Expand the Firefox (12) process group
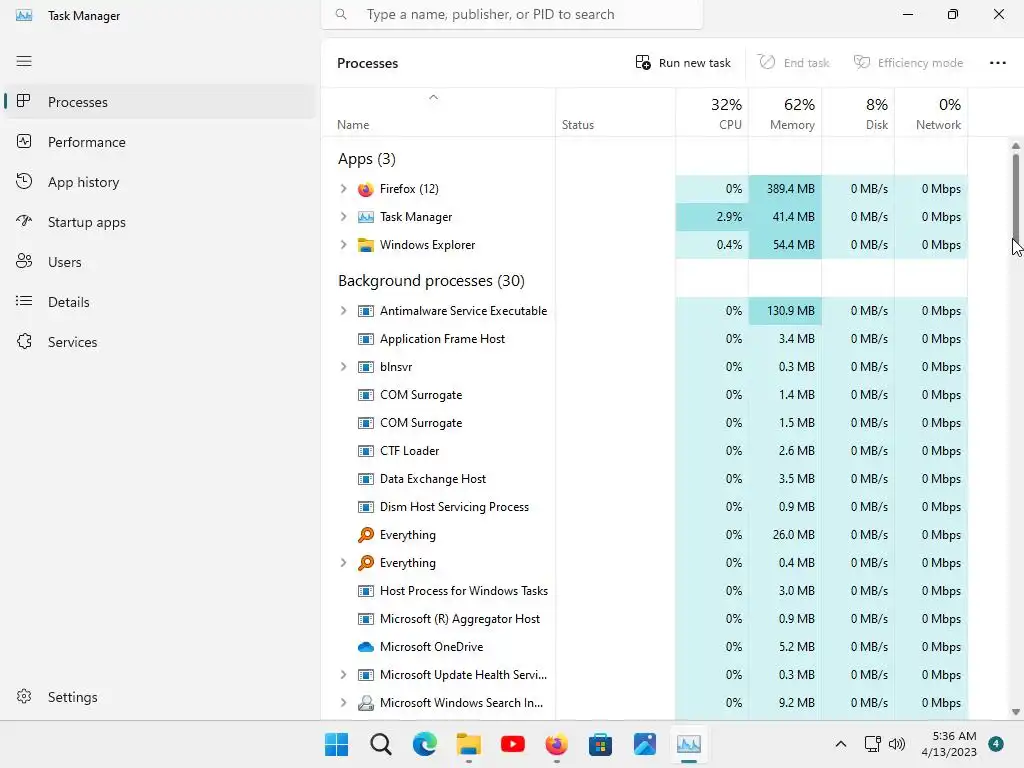Viewport: 1024px width, 768px height. tap(344, 189)
